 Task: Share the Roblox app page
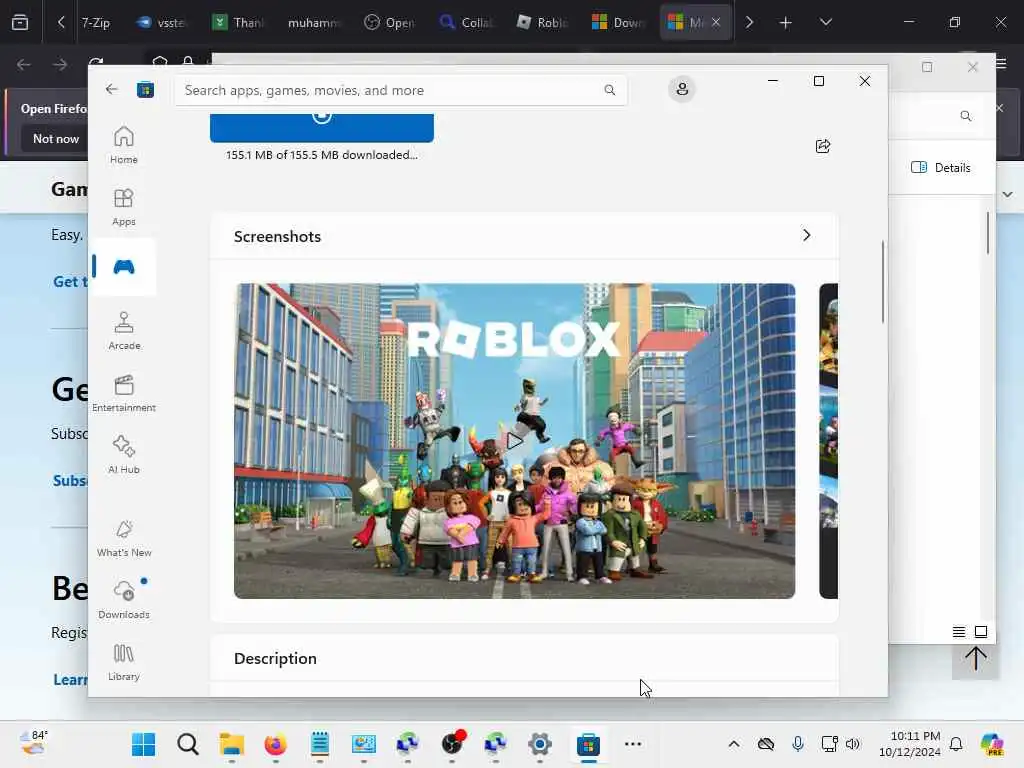823,146
